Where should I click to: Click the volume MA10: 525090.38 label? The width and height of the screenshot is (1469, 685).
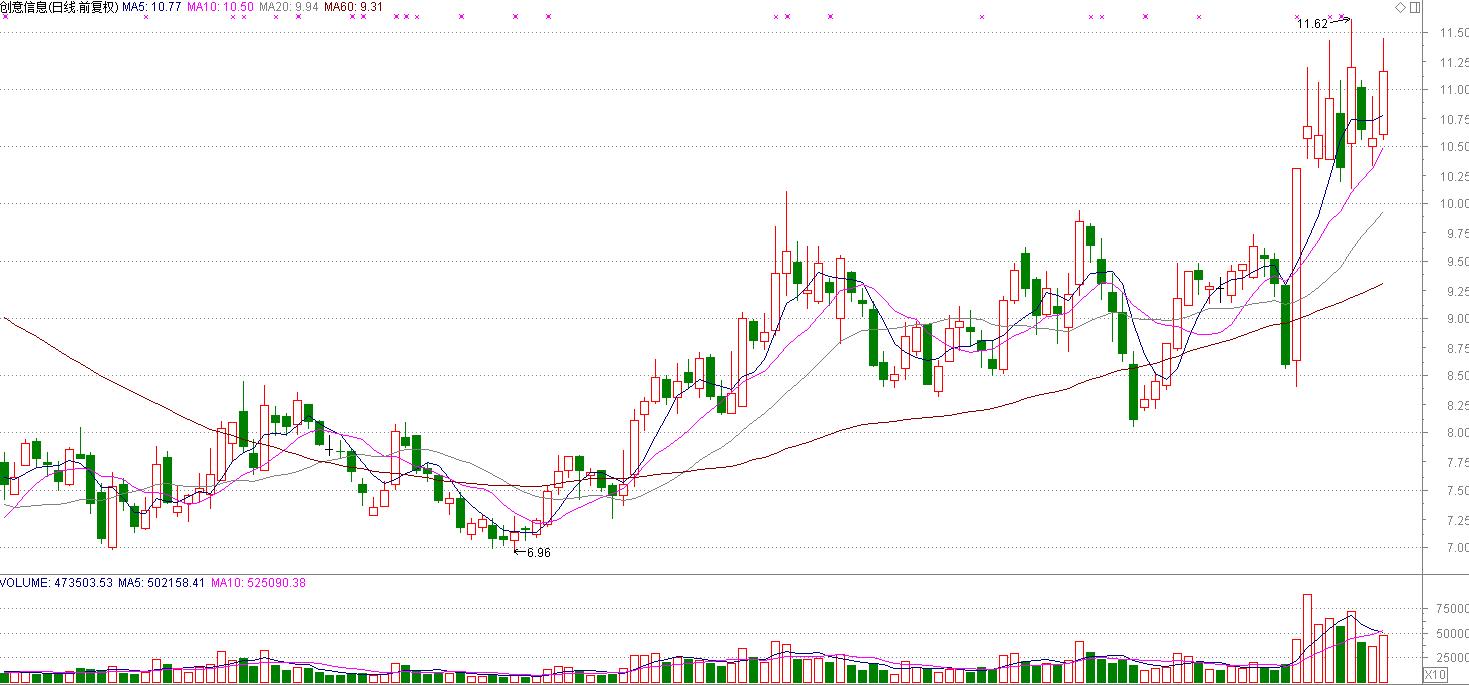(258, 583)
